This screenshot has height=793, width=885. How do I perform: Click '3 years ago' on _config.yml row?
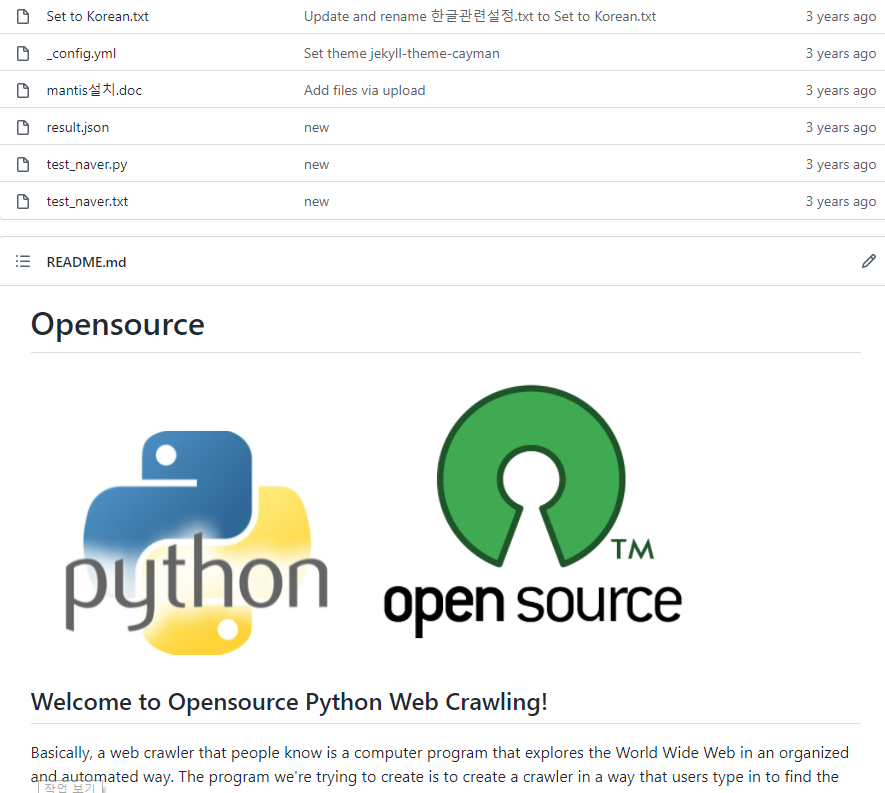click(x=840, y=54)
